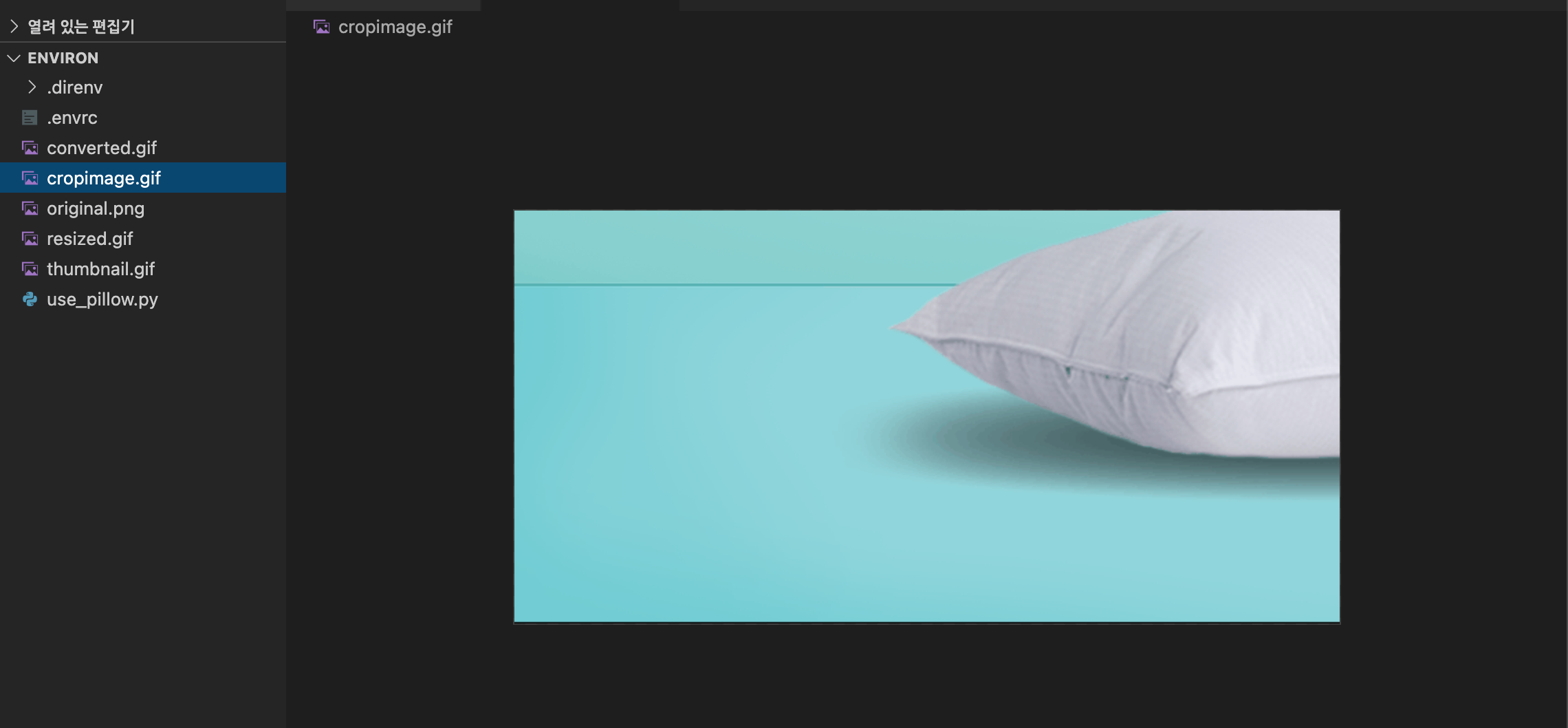
Task: Click the image icon in the cropimage.gif breadcrumb
Action: tap(322, 27)
